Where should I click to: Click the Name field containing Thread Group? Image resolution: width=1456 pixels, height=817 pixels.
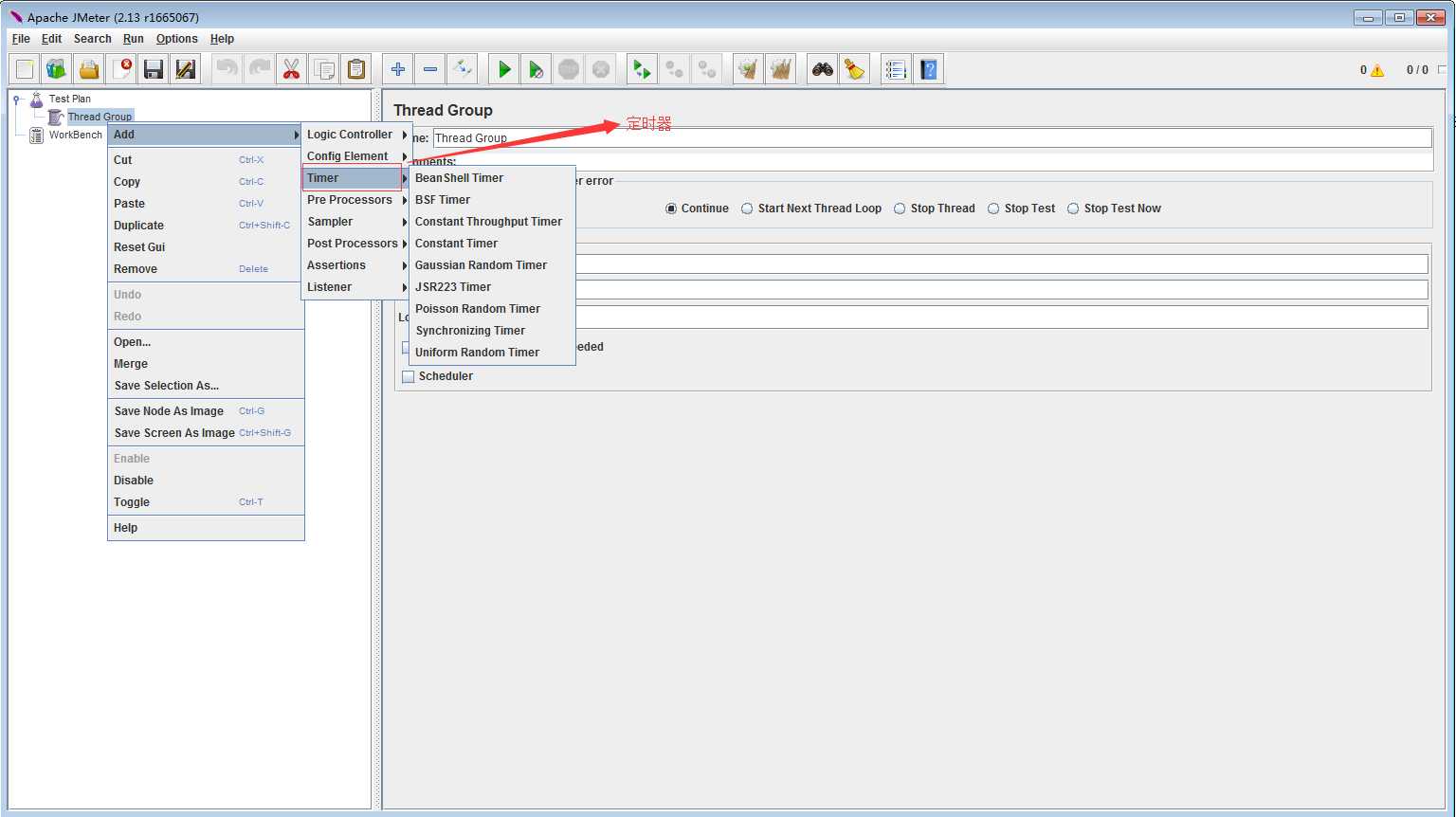(932, 138)
